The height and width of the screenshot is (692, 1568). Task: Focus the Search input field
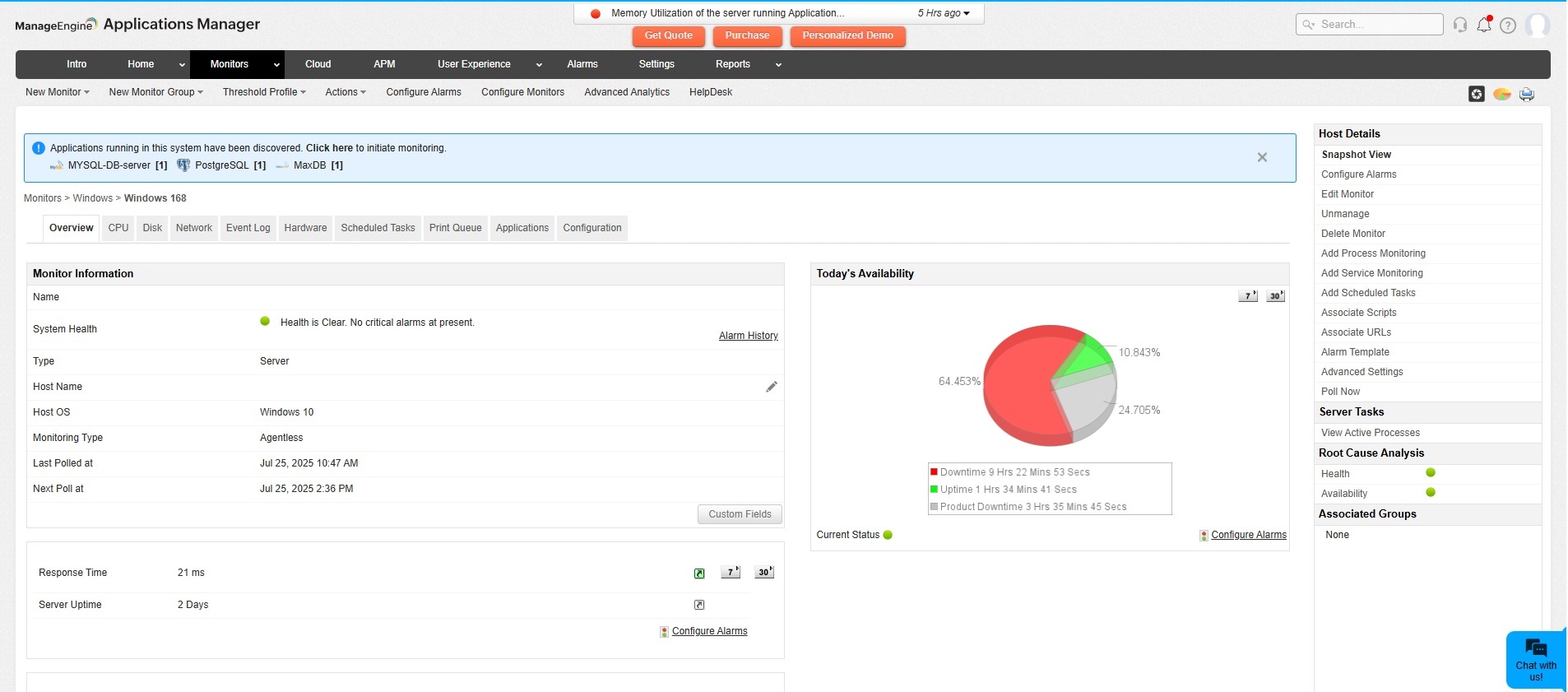click(x=1370, y=25)
